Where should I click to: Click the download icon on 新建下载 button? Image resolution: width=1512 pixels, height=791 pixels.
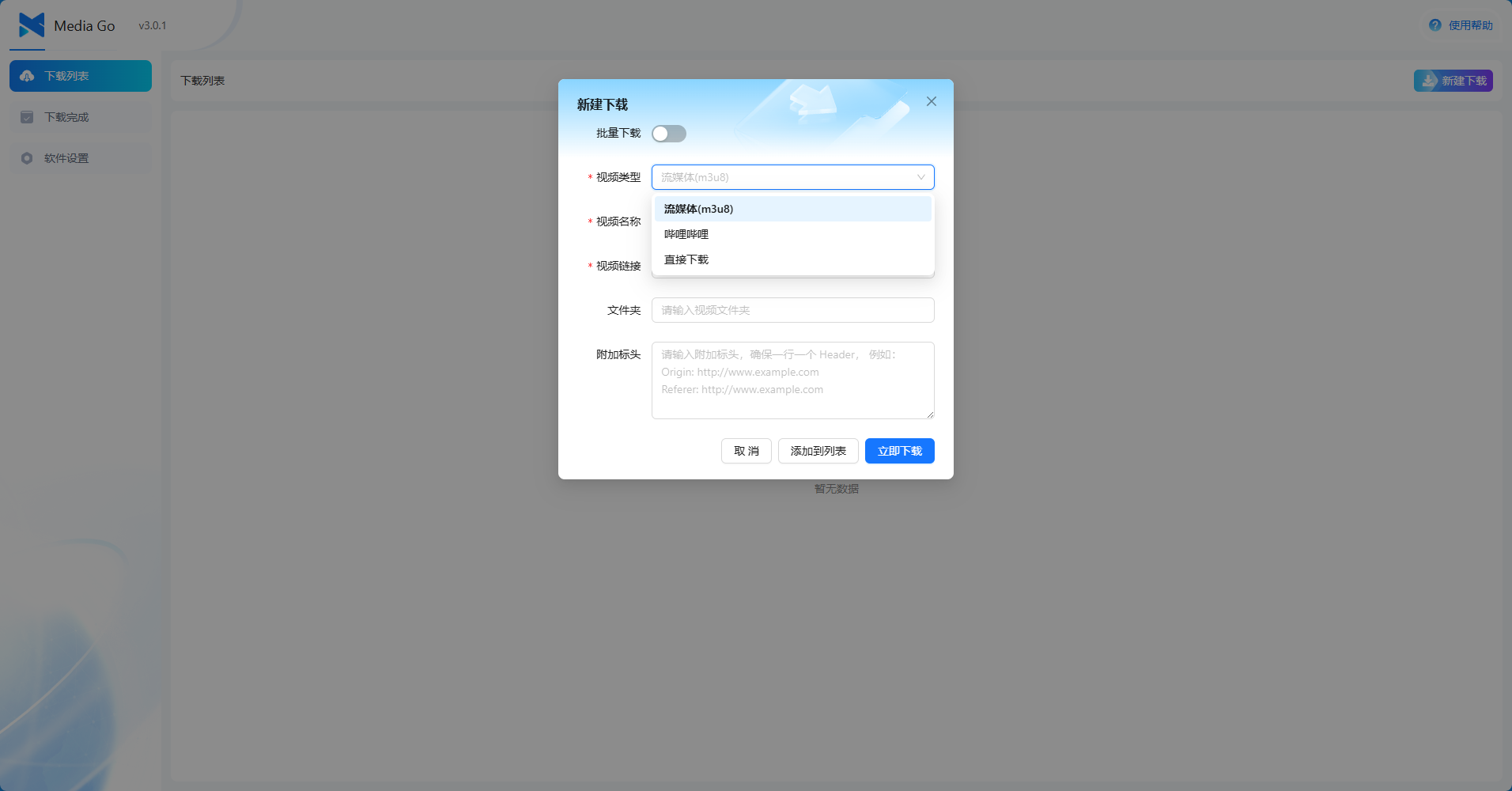coord(1429,81)
